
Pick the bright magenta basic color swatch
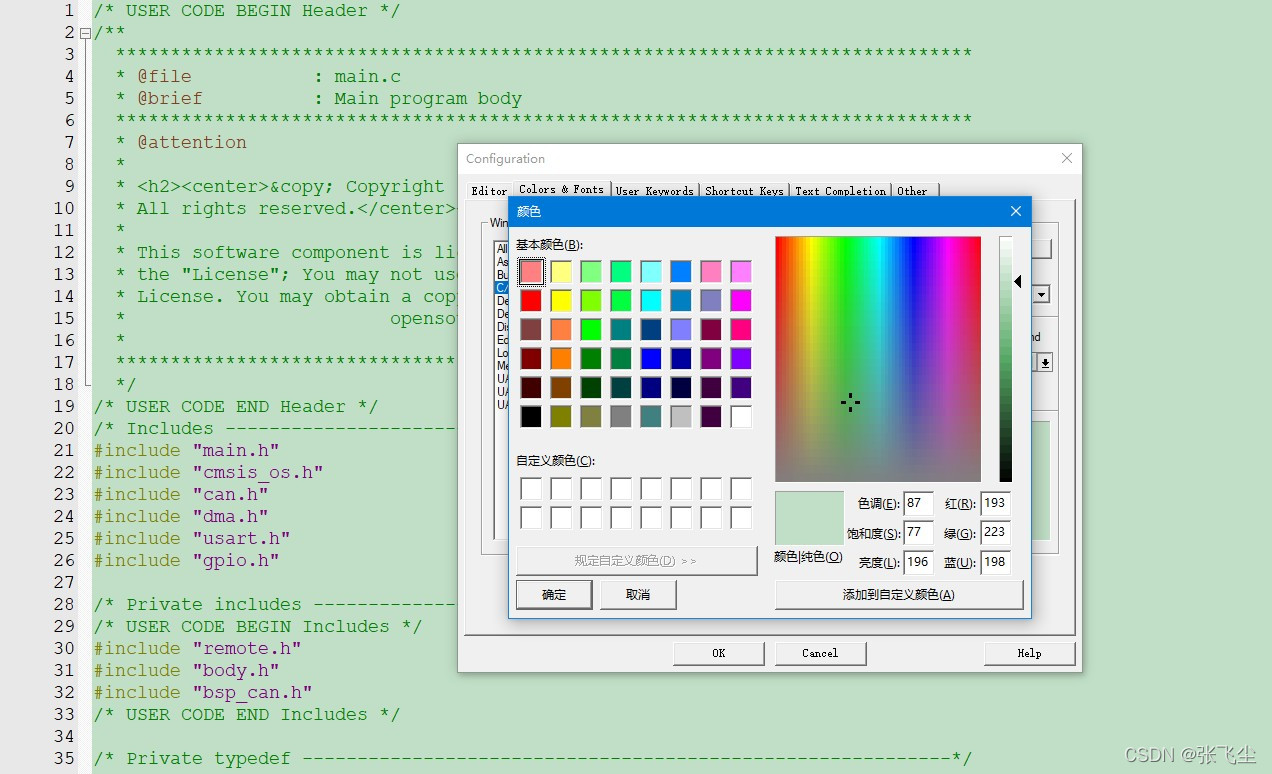(741, 300)
